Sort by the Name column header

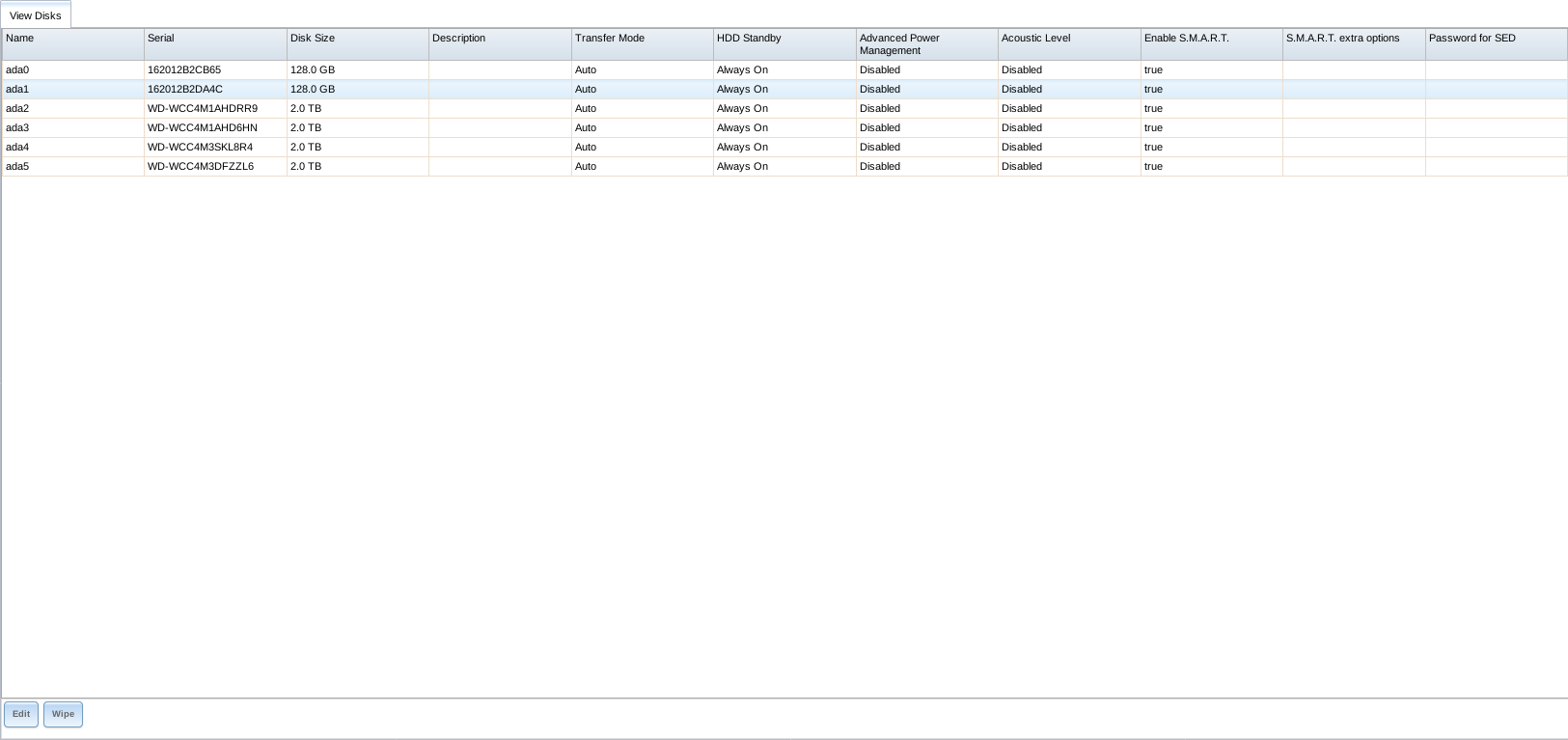click(72, 44)
